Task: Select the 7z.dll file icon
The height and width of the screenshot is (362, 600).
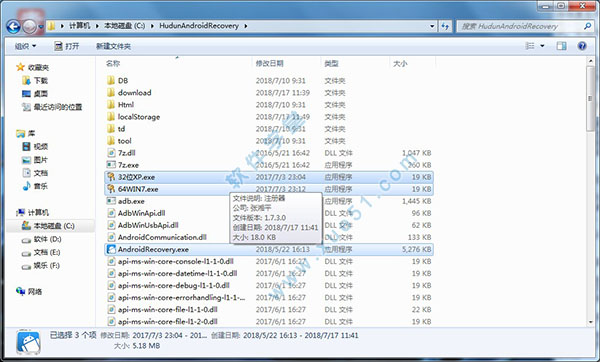Action: click(x=111, y=153)
